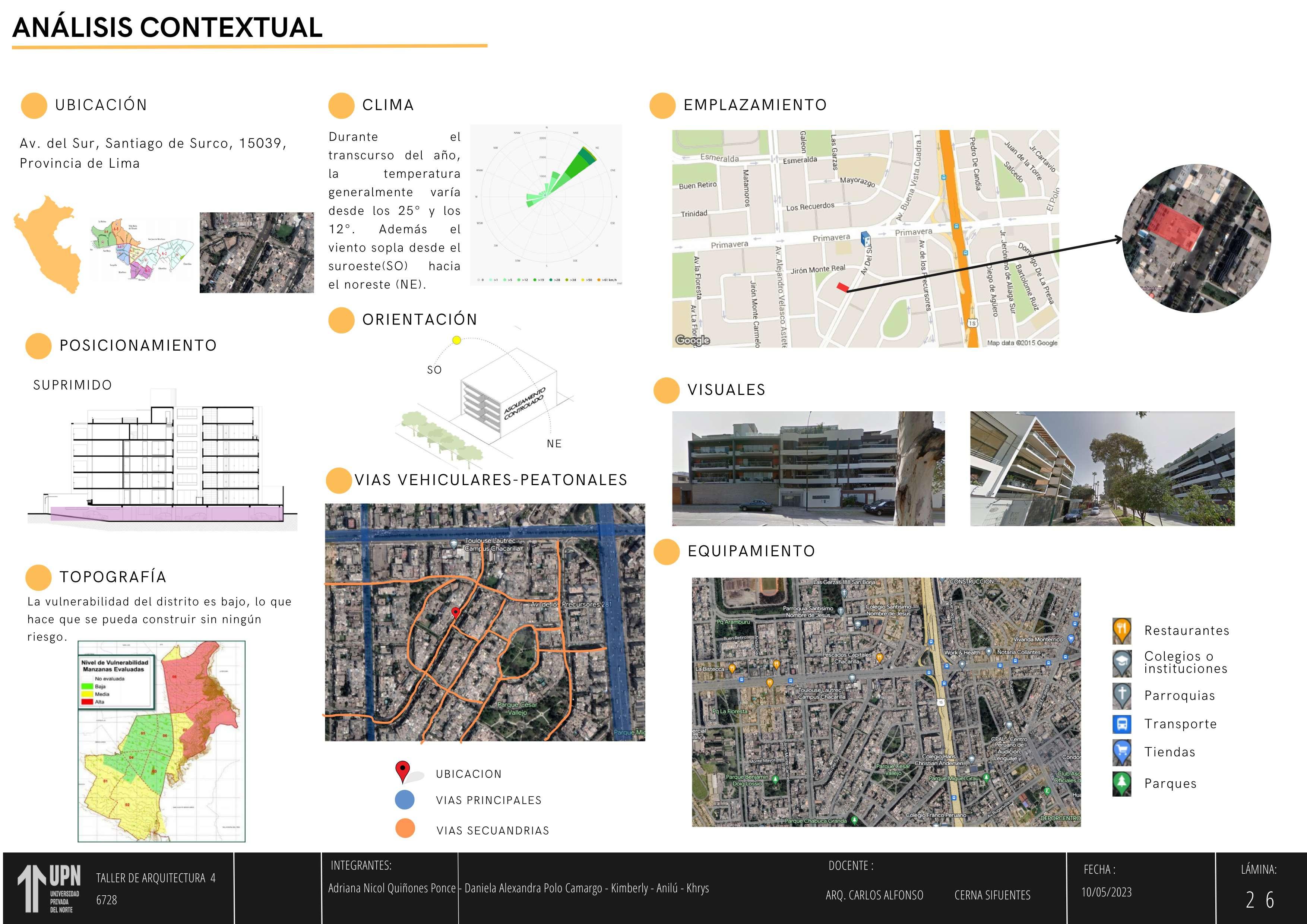The width and height of the screenshot is (1307, 924).
Task: Click the building section drawing
Action: pos(165,458)
